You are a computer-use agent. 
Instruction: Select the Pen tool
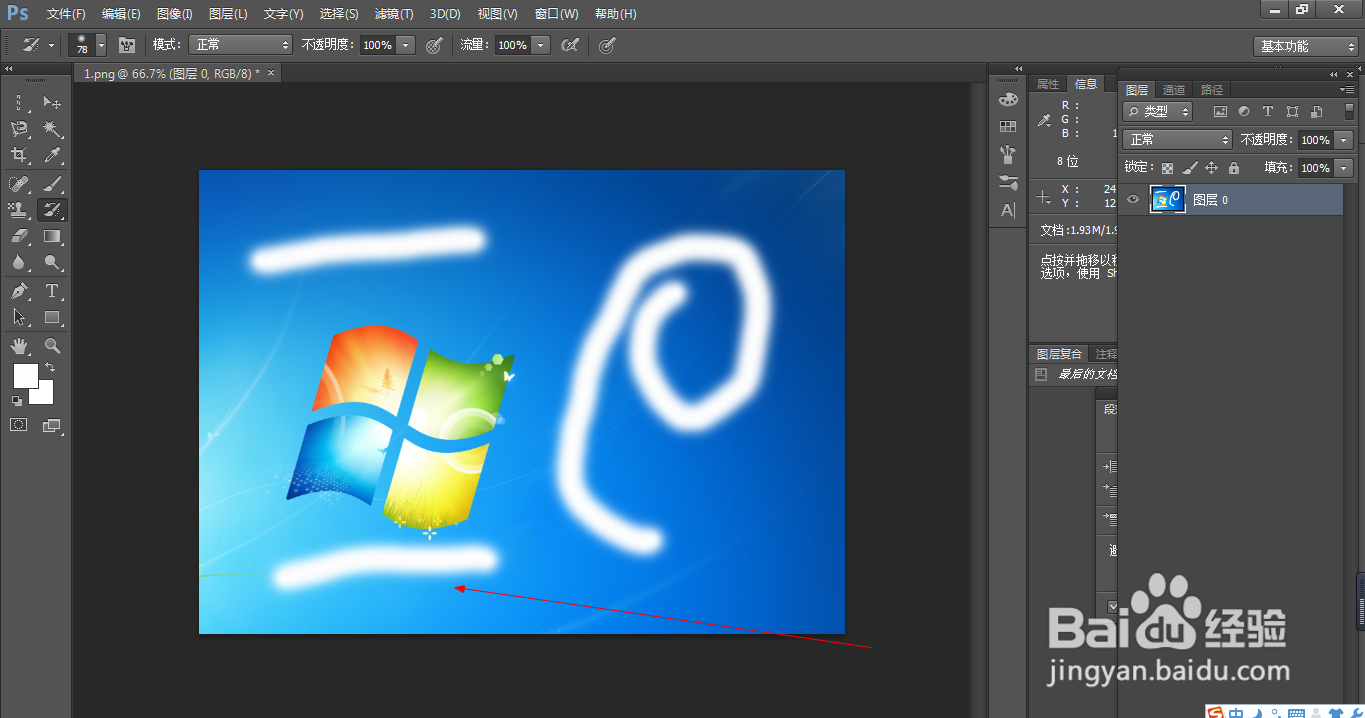tap(19, 291)
